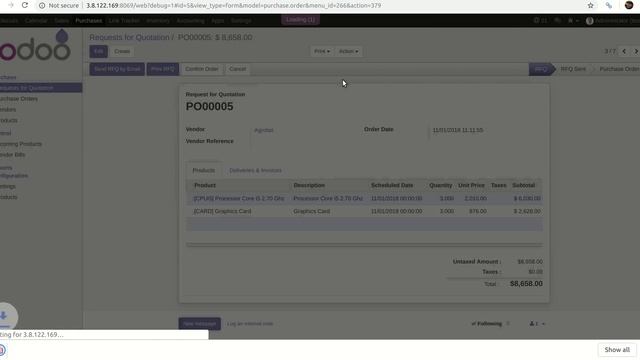Click the Requests for Quotation breadcrumb
Viewport: 640px width, 360px height.
(x=129, y=37)
